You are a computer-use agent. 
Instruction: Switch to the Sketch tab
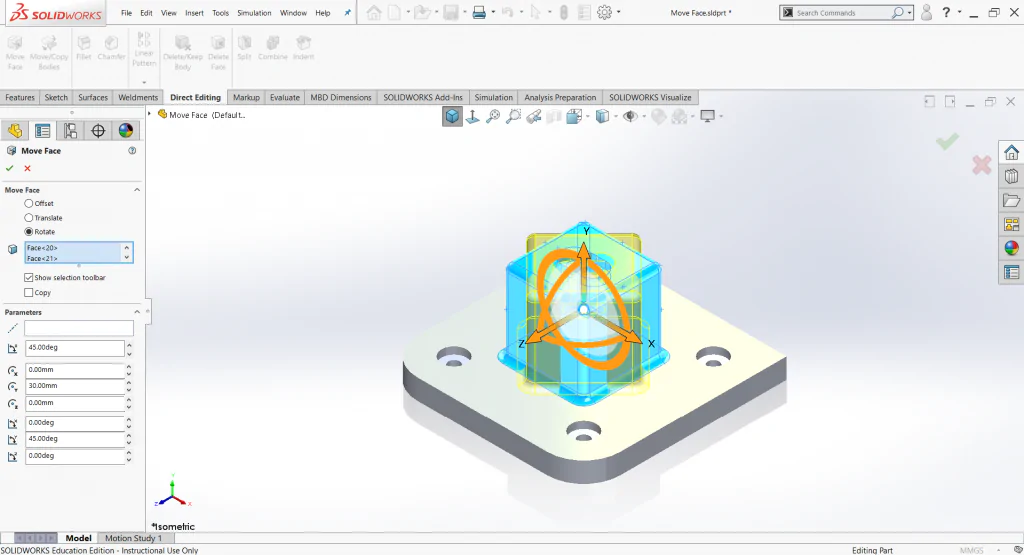(56, 97)
